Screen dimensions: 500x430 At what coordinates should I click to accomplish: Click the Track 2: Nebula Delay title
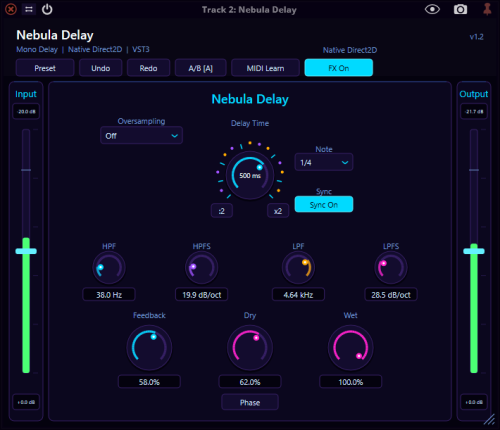click(249, 10)
